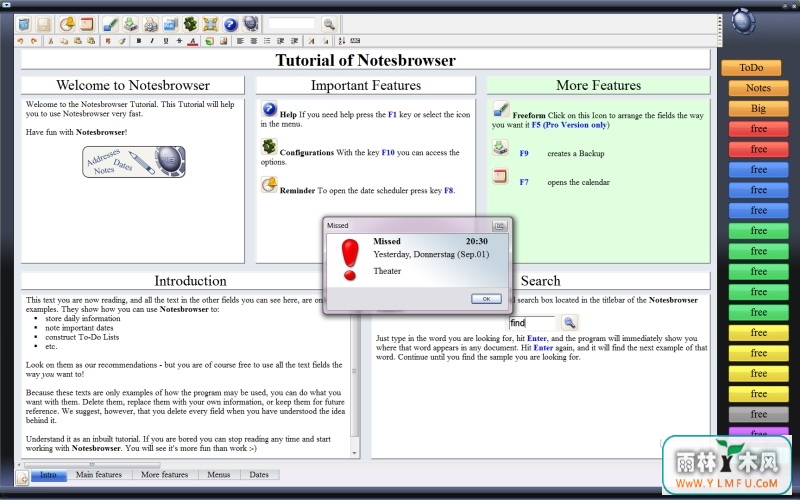The width and height of the screenshot is (800, 500).
Task: Click the Help icon in Important Features
Action: pyautogui.click(x=269, y=109)
